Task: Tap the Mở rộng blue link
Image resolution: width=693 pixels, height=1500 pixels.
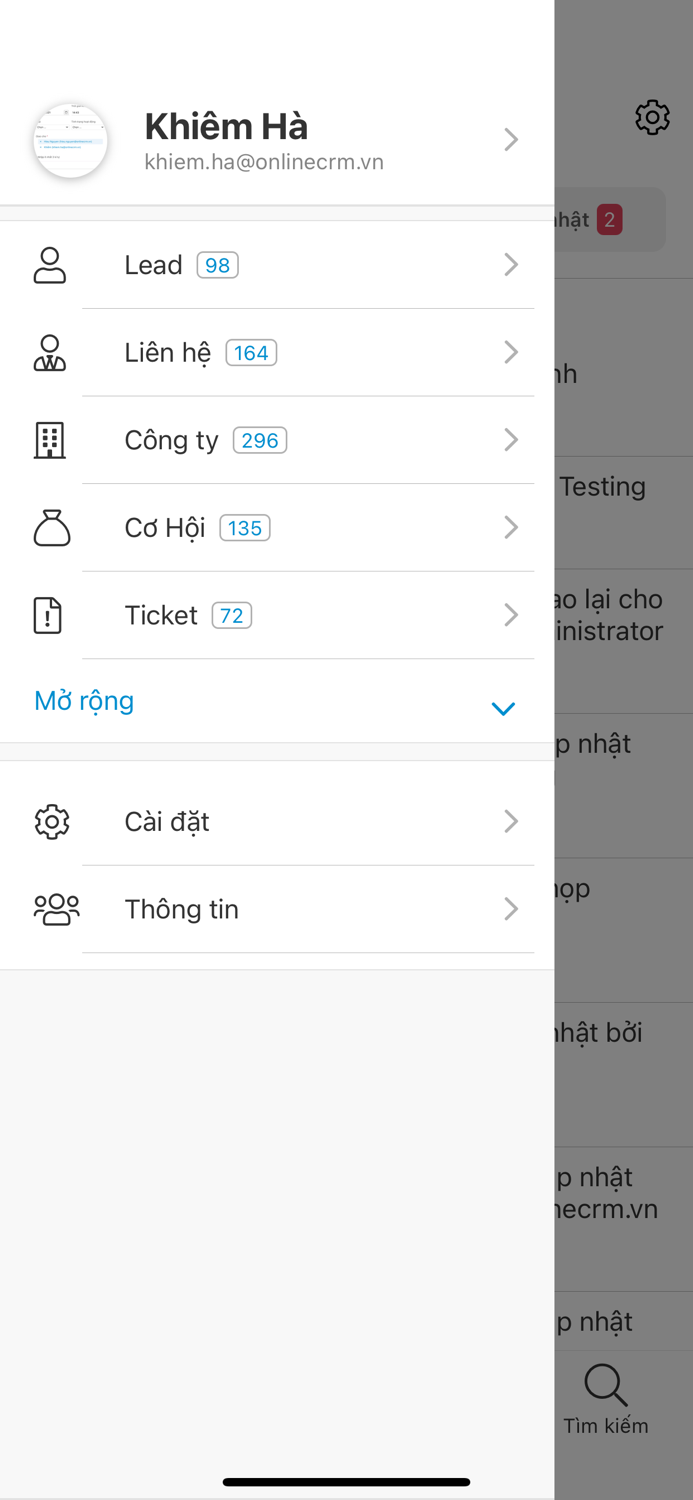Action: point(84,701)
